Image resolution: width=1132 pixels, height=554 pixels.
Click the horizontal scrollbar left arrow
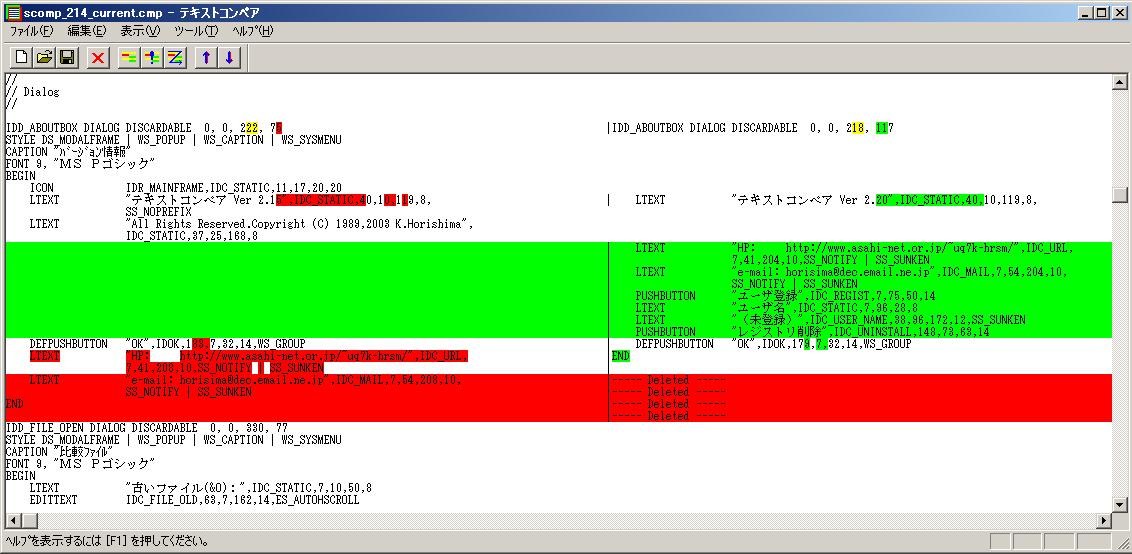pyautogui.click(x=13, y=520)
